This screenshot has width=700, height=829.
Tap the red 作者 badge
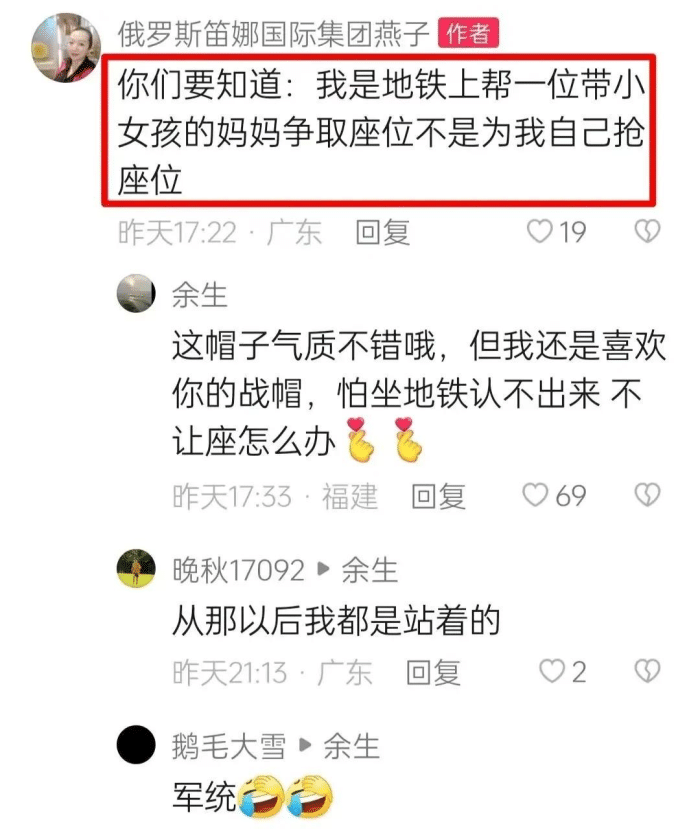[468, 33]
